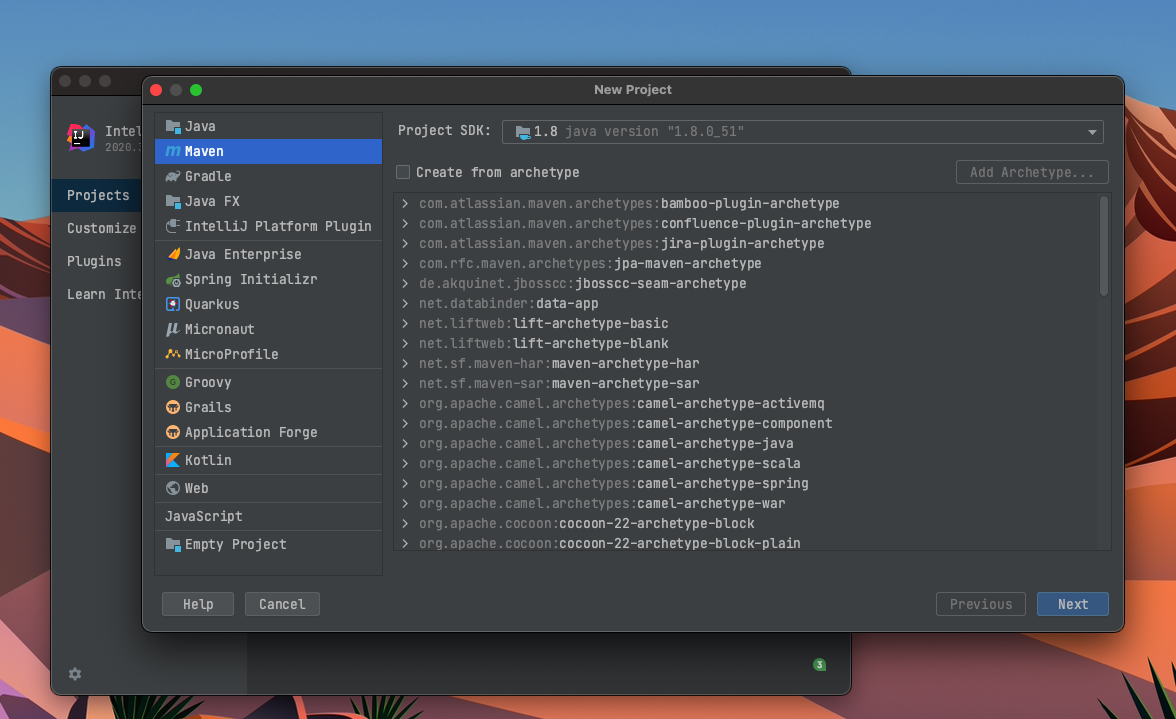Select camel-archetype-component row text
Viewport: 1176px width, 719px height.
point(626,424)
